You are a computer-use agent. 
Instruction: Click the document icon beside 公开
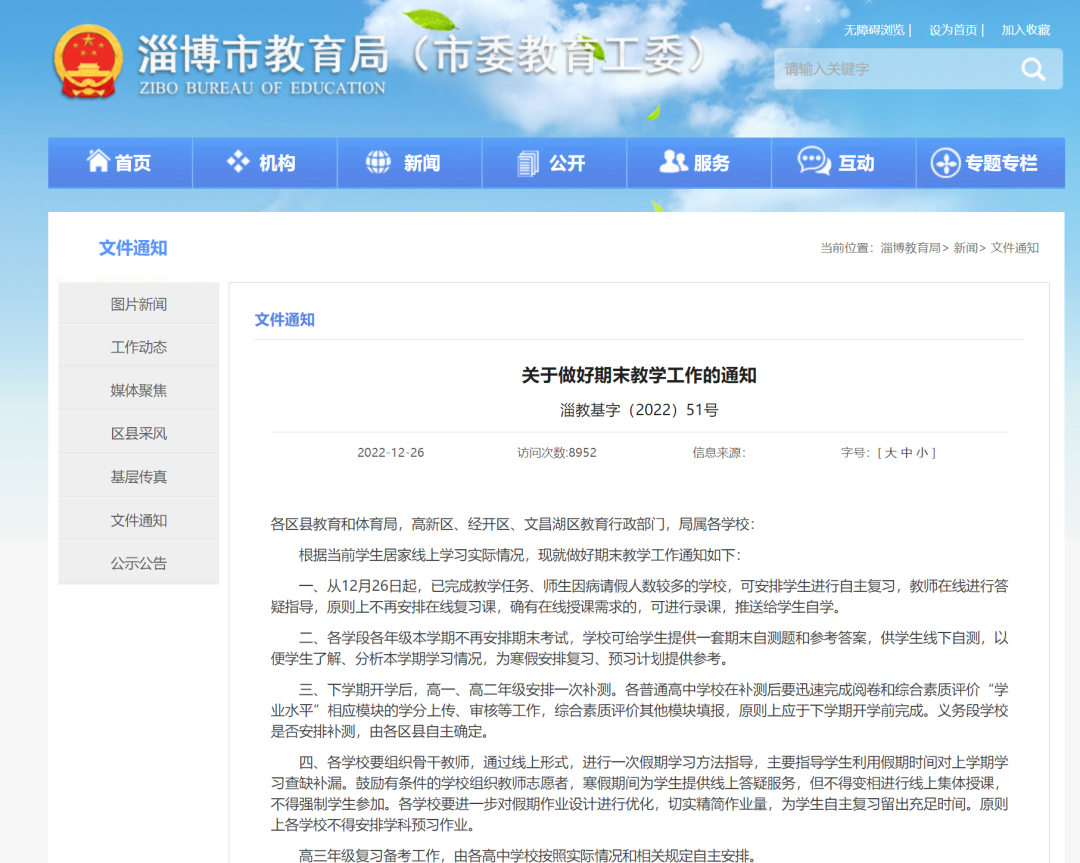tap(528, 161)
